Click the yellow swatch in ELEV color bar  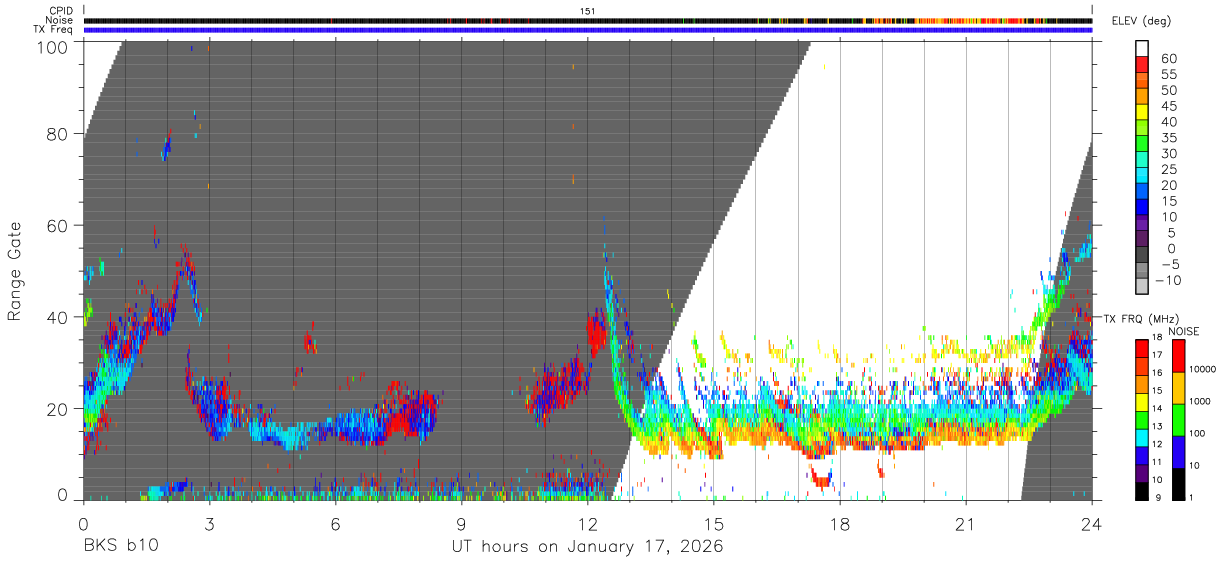(x=1142, y=111)
